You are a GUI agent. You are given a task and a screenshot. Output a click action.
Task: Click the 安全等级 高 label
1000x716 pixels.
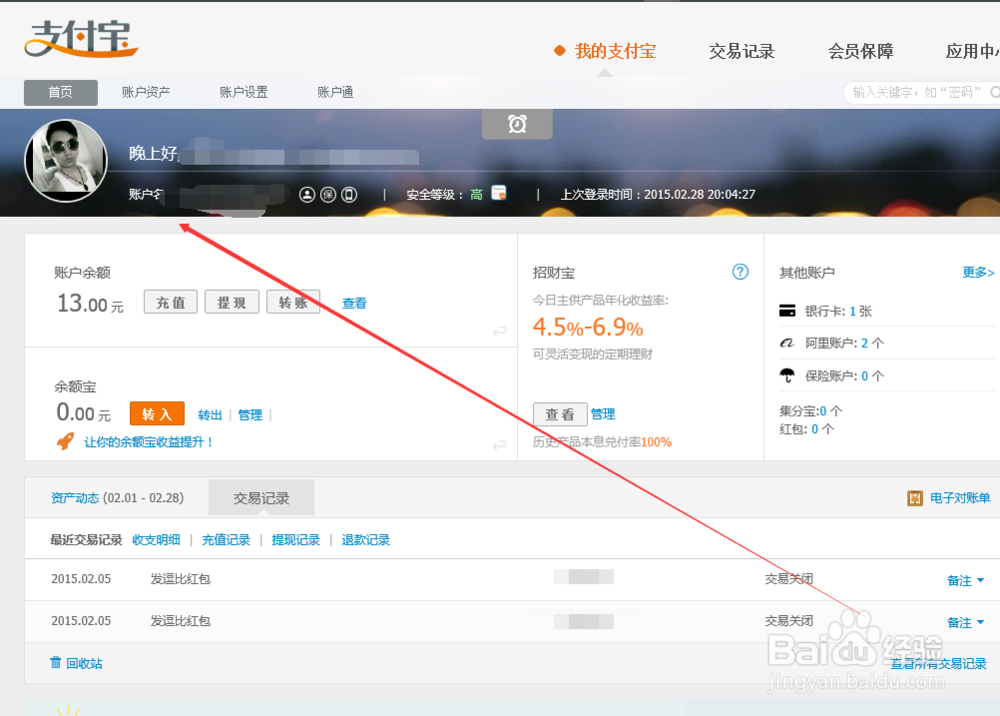(445, 194)
